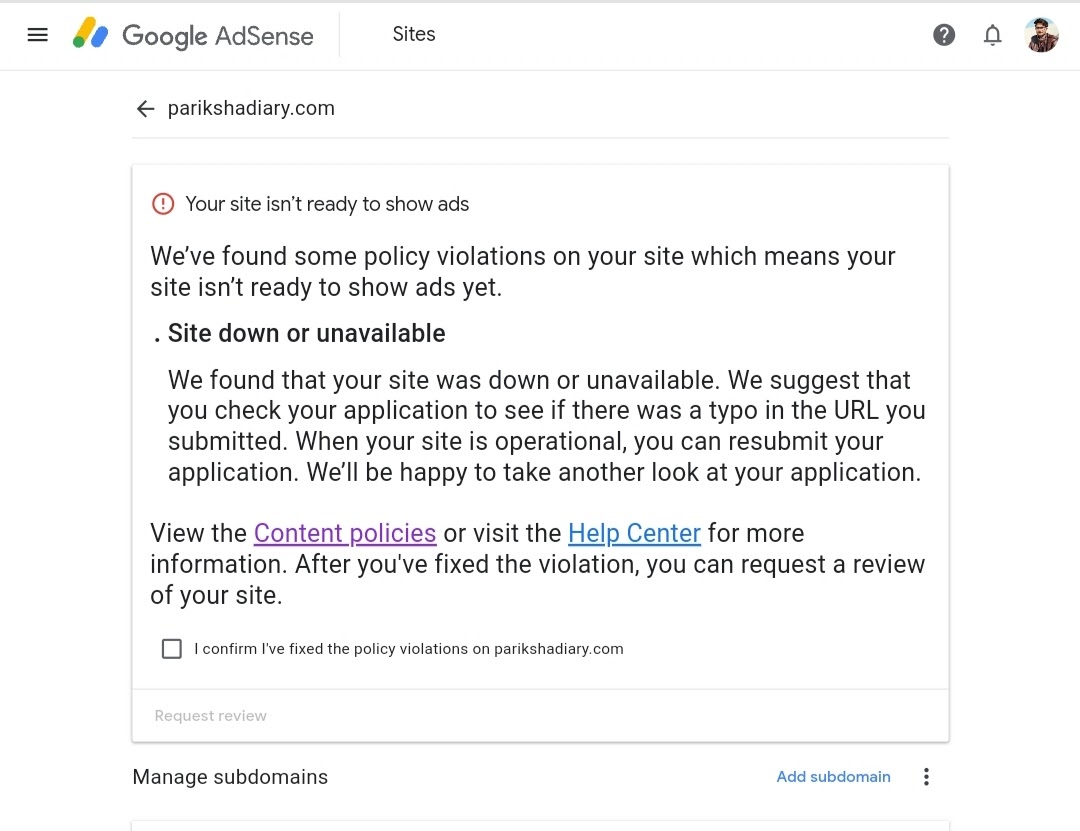The width and height of the screenshot is (1080, 831).
Task: Open the notifications bell
Action: click(x=992, y=34)
